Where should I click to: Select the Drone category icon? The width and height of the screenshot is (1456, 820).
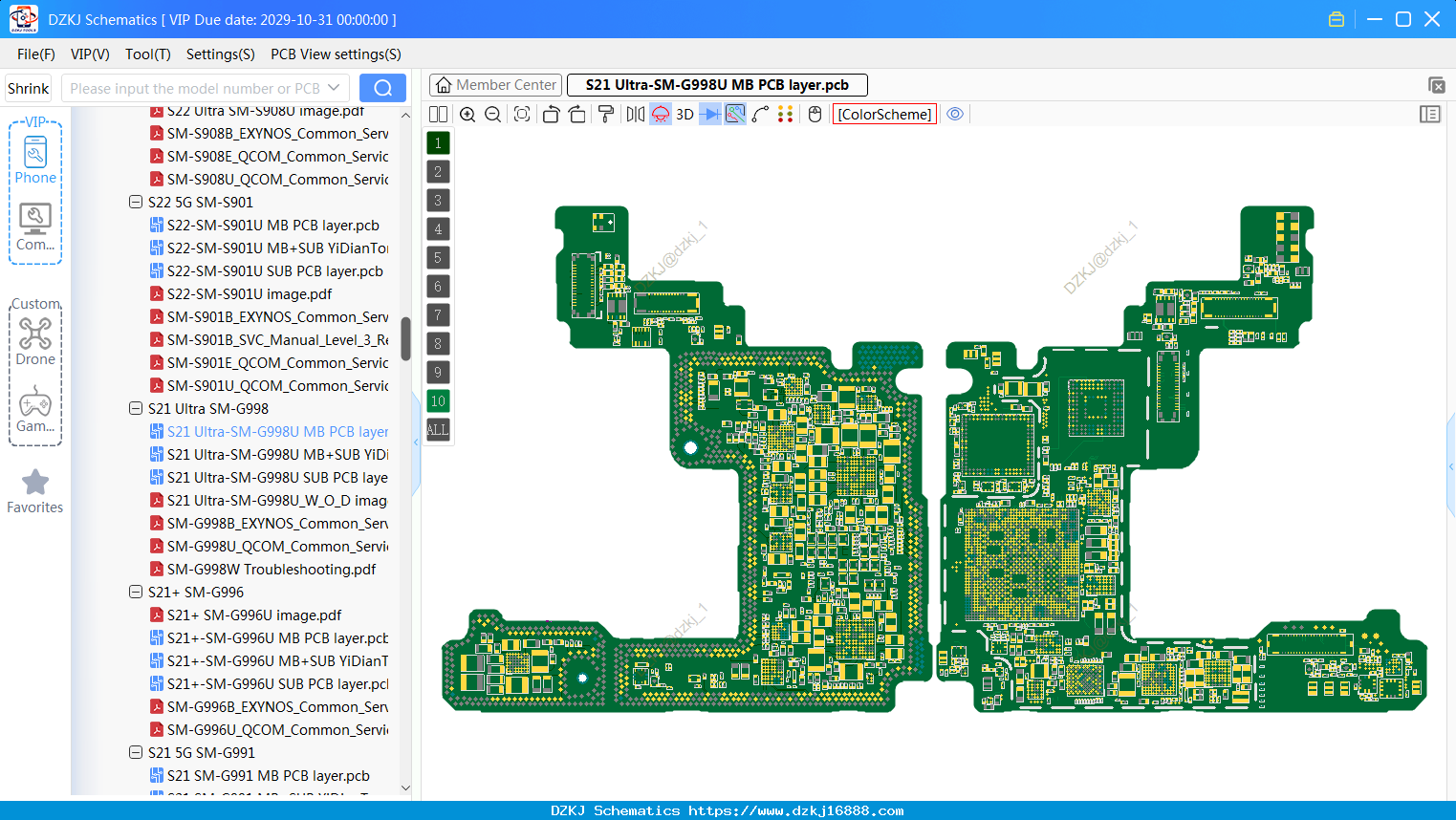pyautogui.click(x=35, y=342)
